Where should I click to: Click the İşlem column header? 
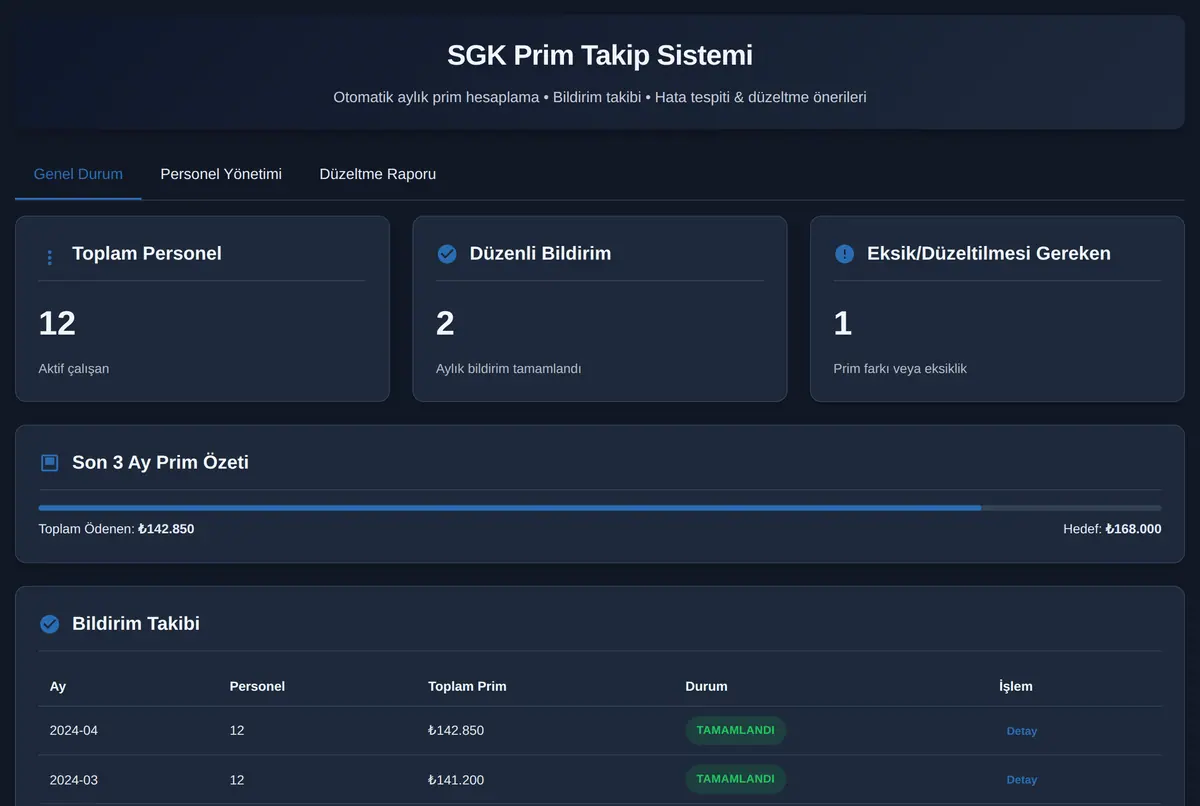[1016, 686]
